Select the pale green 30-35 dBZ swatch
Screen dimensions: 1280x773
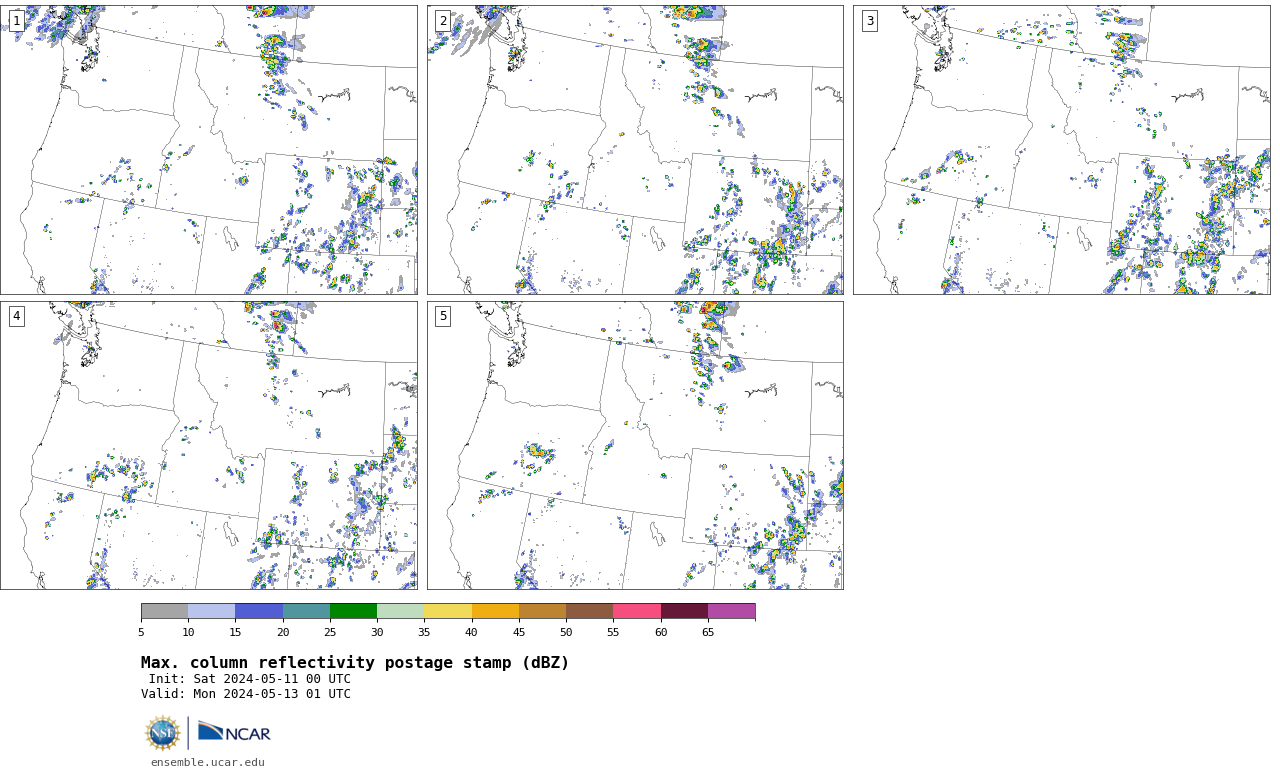point(401,611)
